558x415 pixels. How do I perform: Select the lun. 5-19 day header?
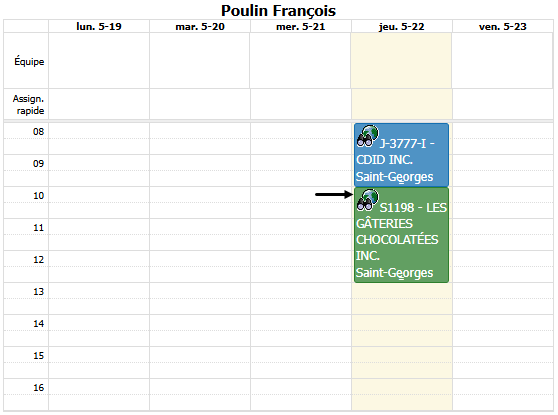99,26
